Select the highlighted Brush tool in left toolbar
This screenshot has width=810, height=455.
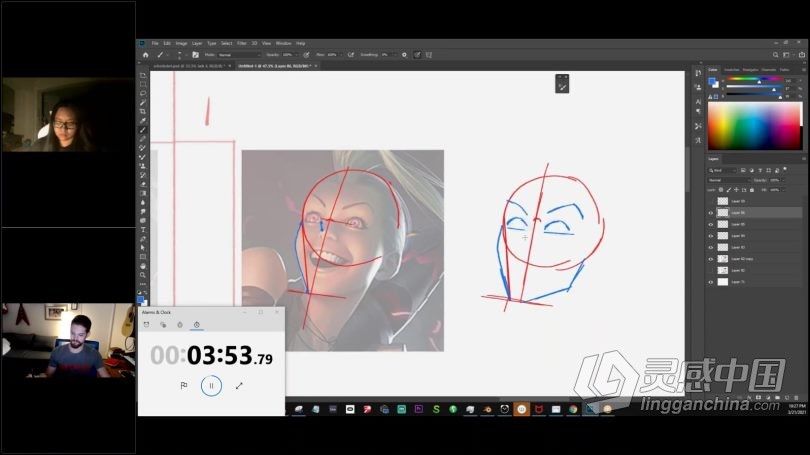pyautogui.click(x=143, y=130)
